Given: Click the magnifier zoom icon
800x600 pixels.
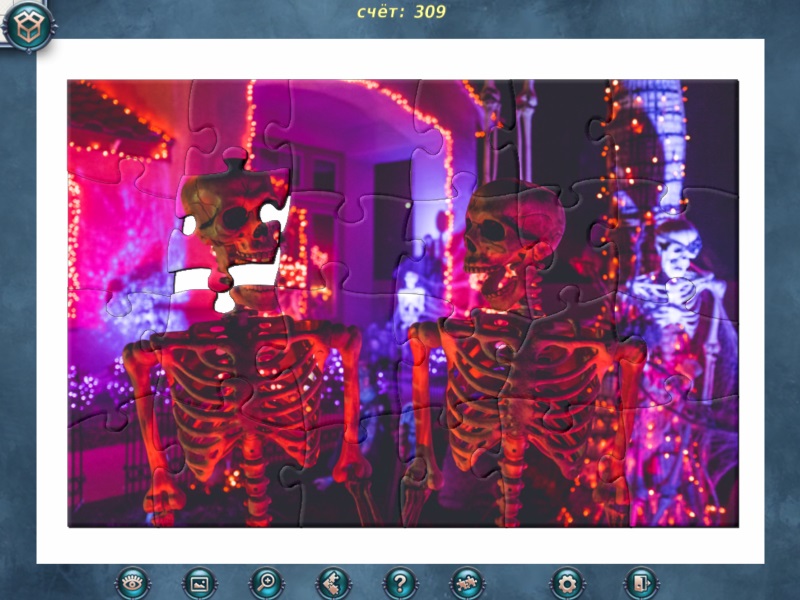Looking at the screenshot, I should (x=266, y=582).
